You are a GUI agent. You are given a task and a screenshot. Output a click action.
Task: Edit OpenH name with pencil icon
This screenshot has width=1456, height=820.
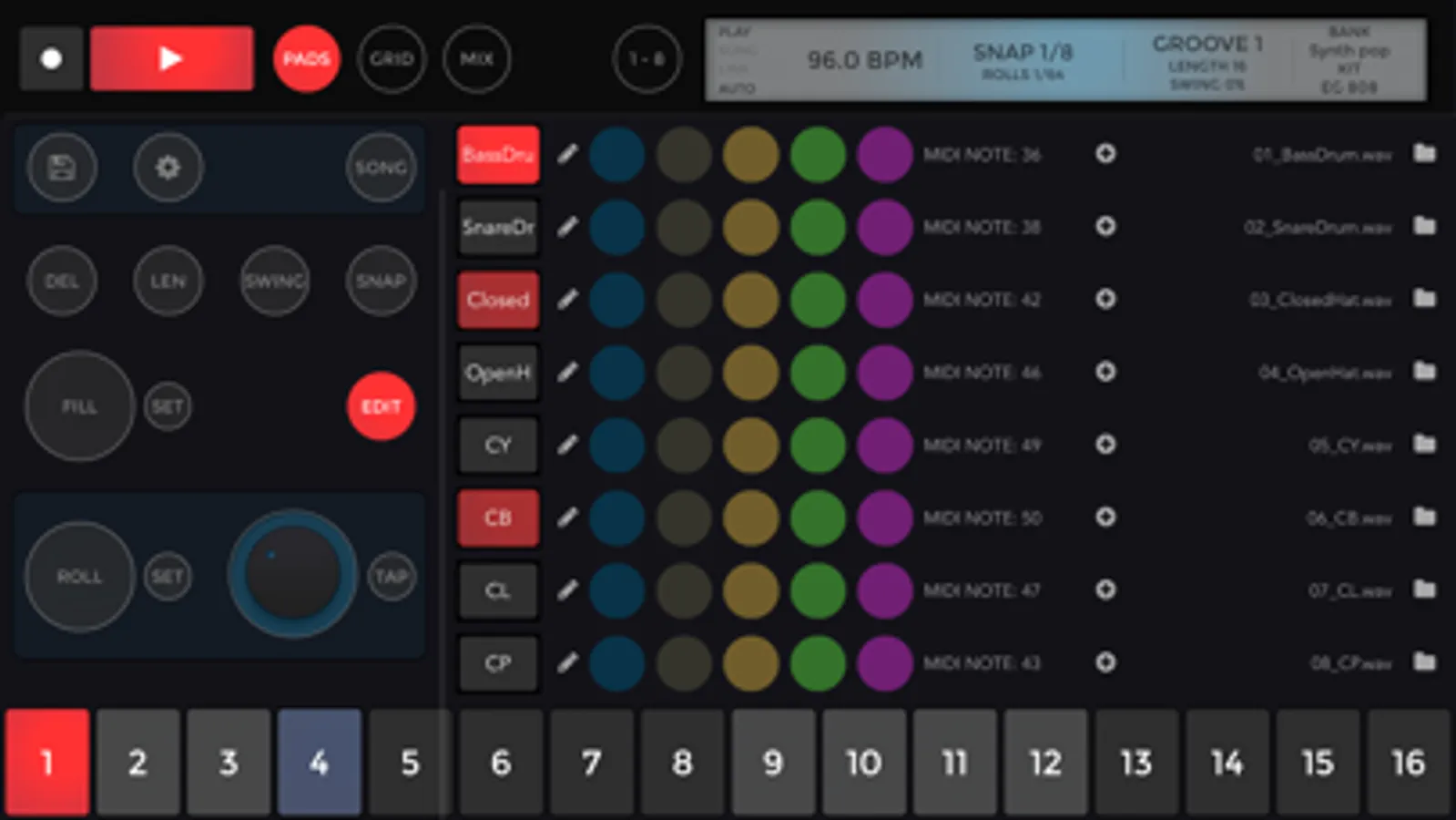coord(567,372)
